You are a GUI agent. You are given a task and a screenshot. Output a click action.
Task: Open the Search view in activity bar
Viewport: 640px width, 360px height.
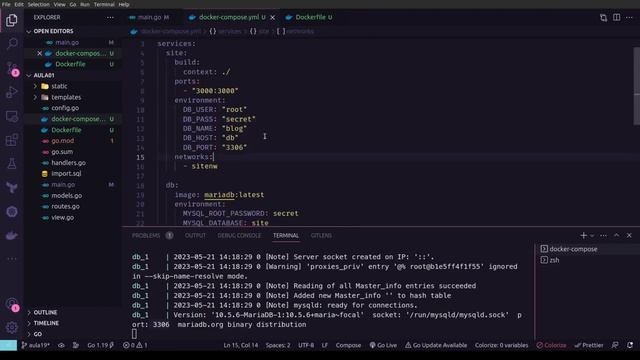pyautogui.click(x=11, y=44)
